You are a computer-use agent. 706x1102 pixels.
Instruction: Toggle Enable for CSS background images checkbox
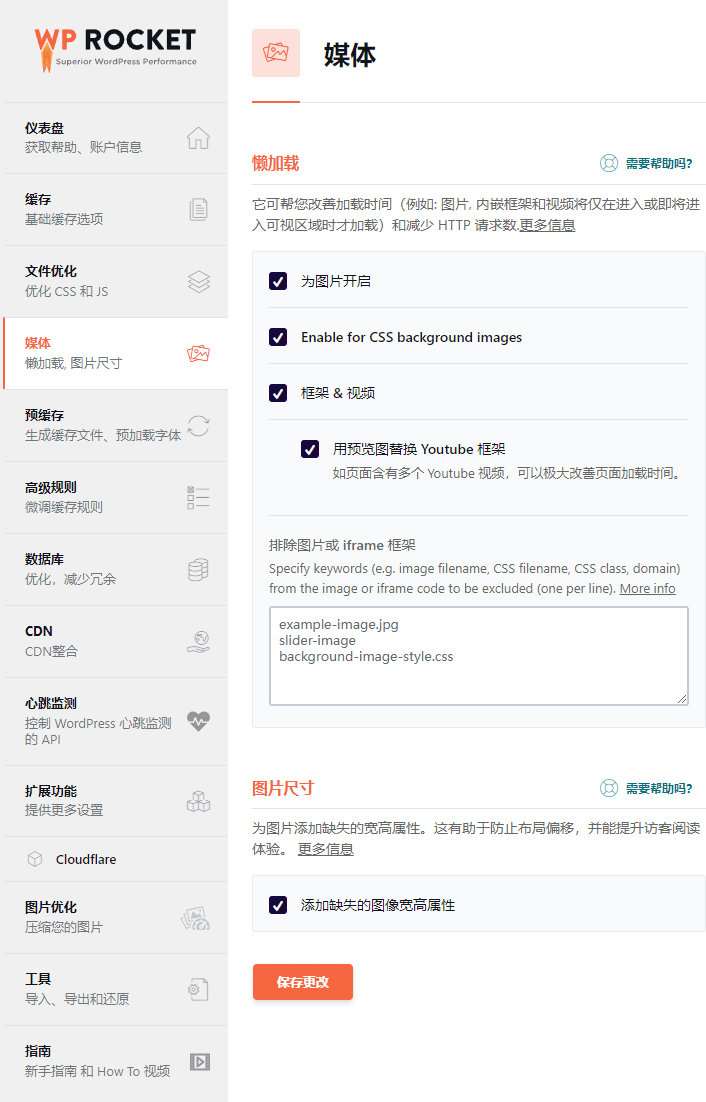(278, 337)
